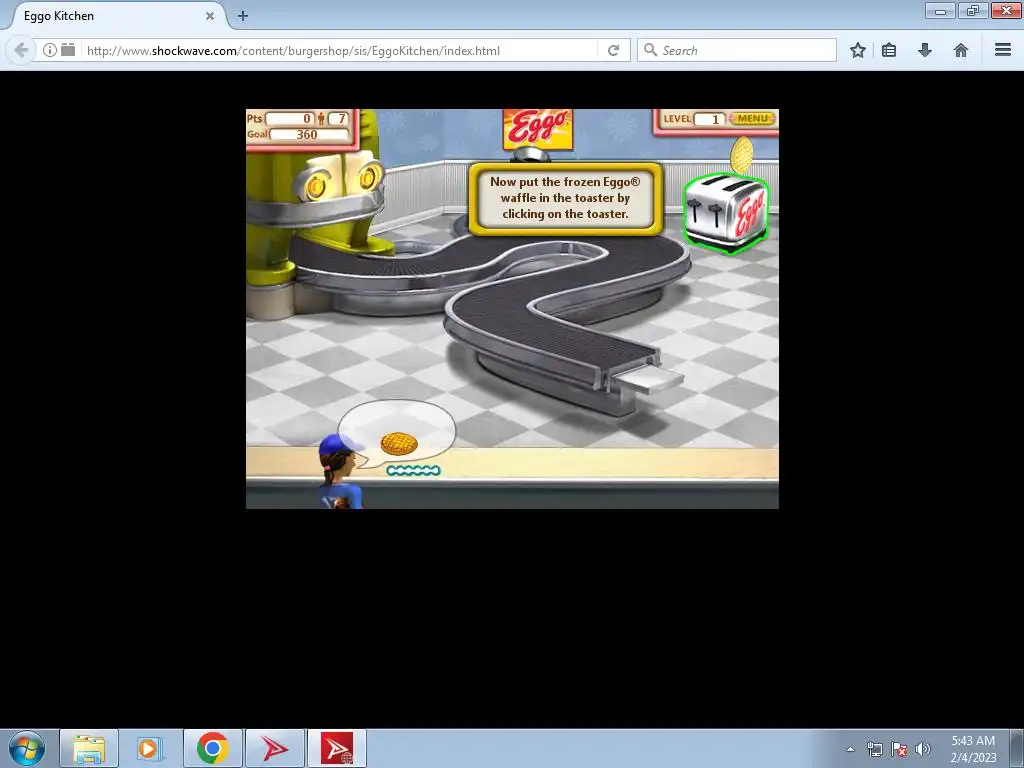Reload the current page
The width and height of the screenshot is (1024, 768).
613,50
